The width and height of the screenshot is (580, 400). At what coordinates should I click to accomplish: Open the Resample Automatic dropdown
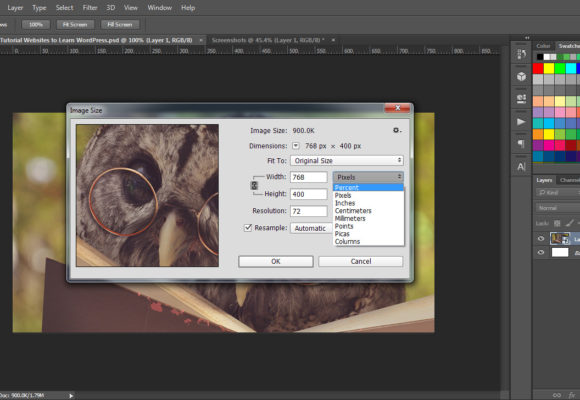pos(312,228)
